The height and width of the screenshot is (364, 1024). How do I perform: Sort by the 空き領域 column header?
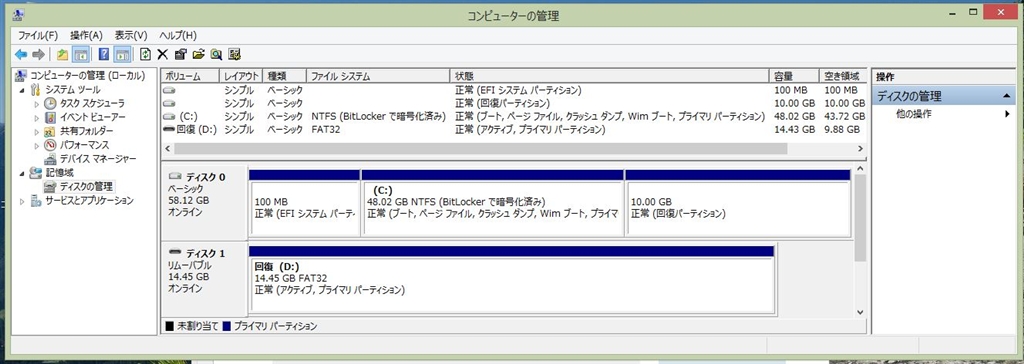[843, 76]
